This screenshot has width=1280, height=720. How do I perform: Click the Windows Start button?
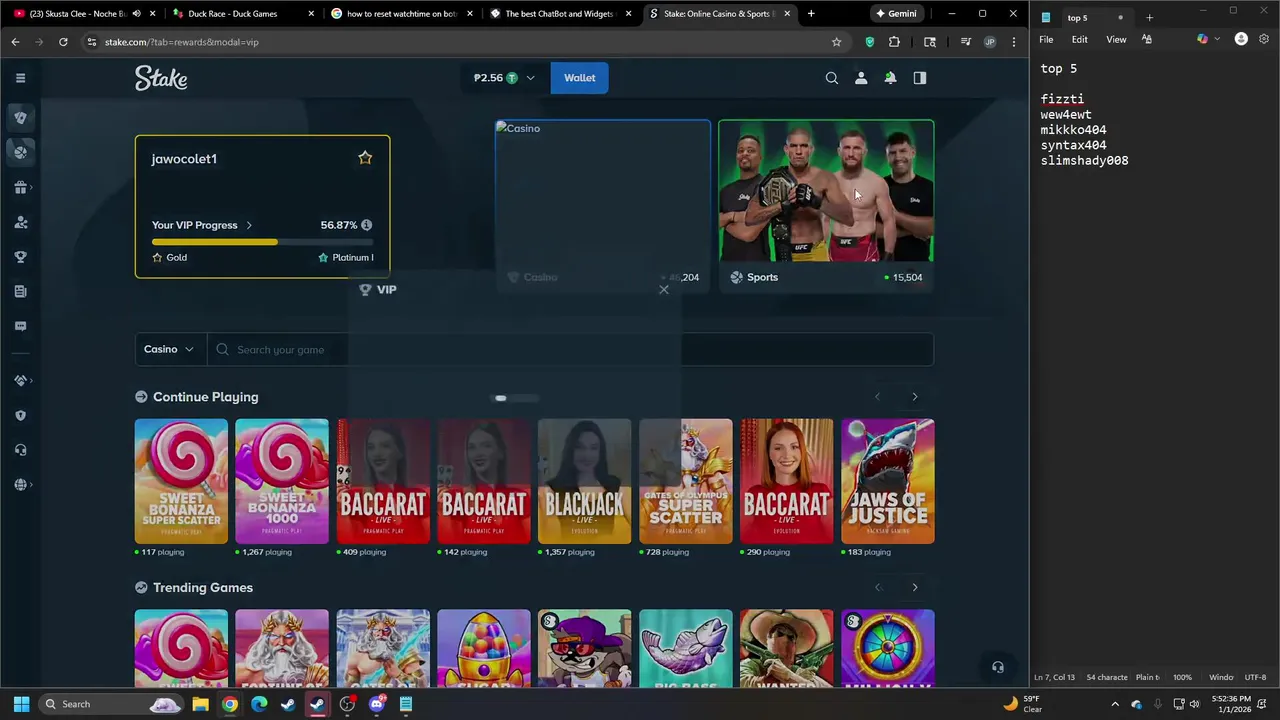21,704
